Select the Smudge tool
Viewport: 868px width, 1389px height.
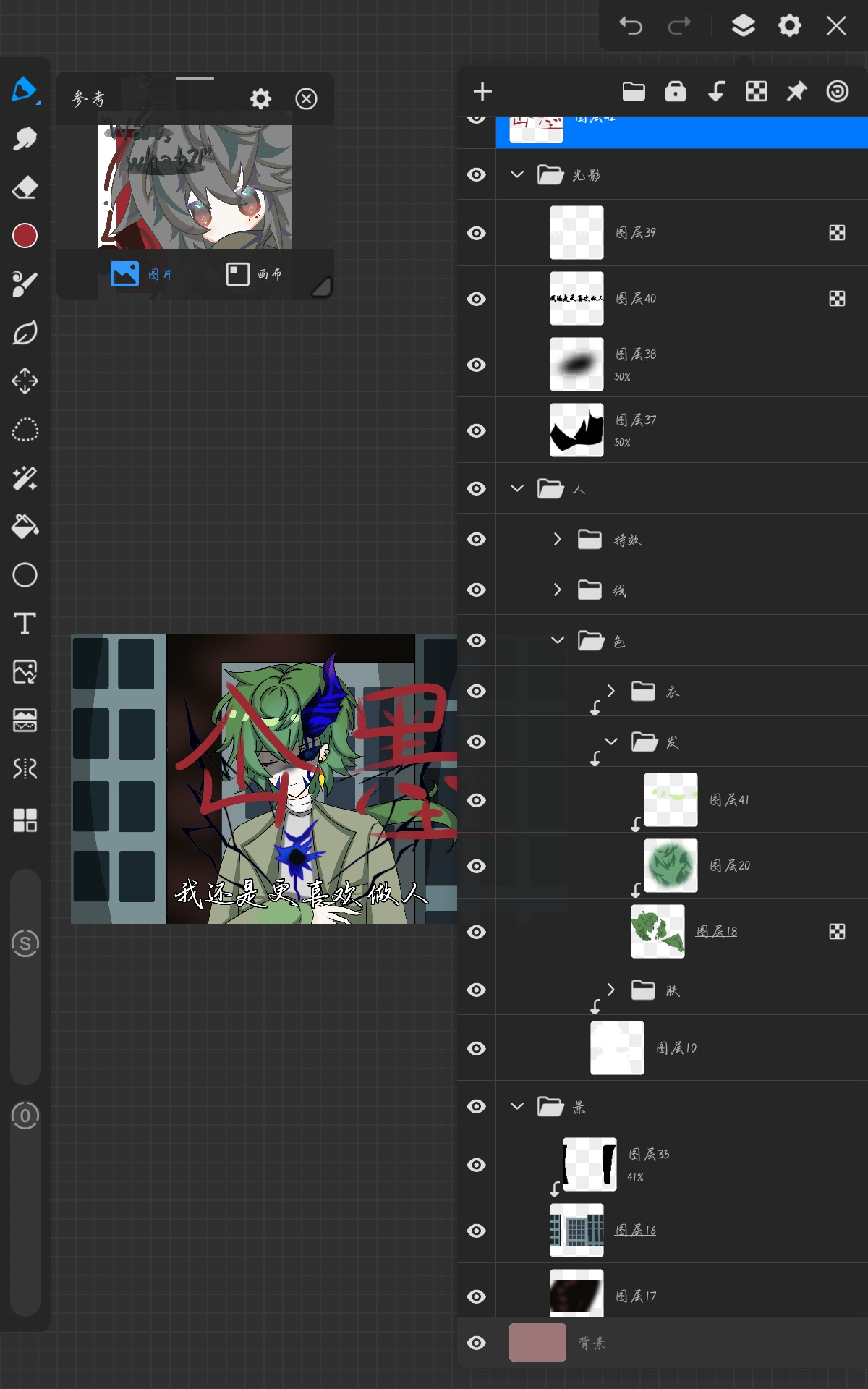coord(25,139)
